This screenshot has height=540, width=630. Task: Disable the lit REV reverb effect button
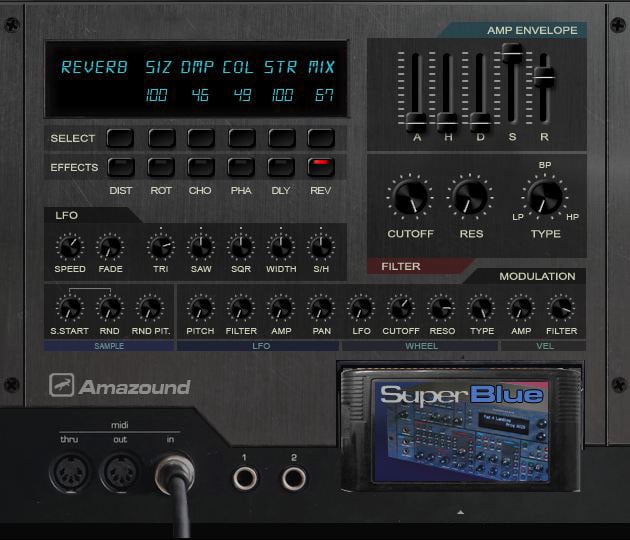(321, 167)
